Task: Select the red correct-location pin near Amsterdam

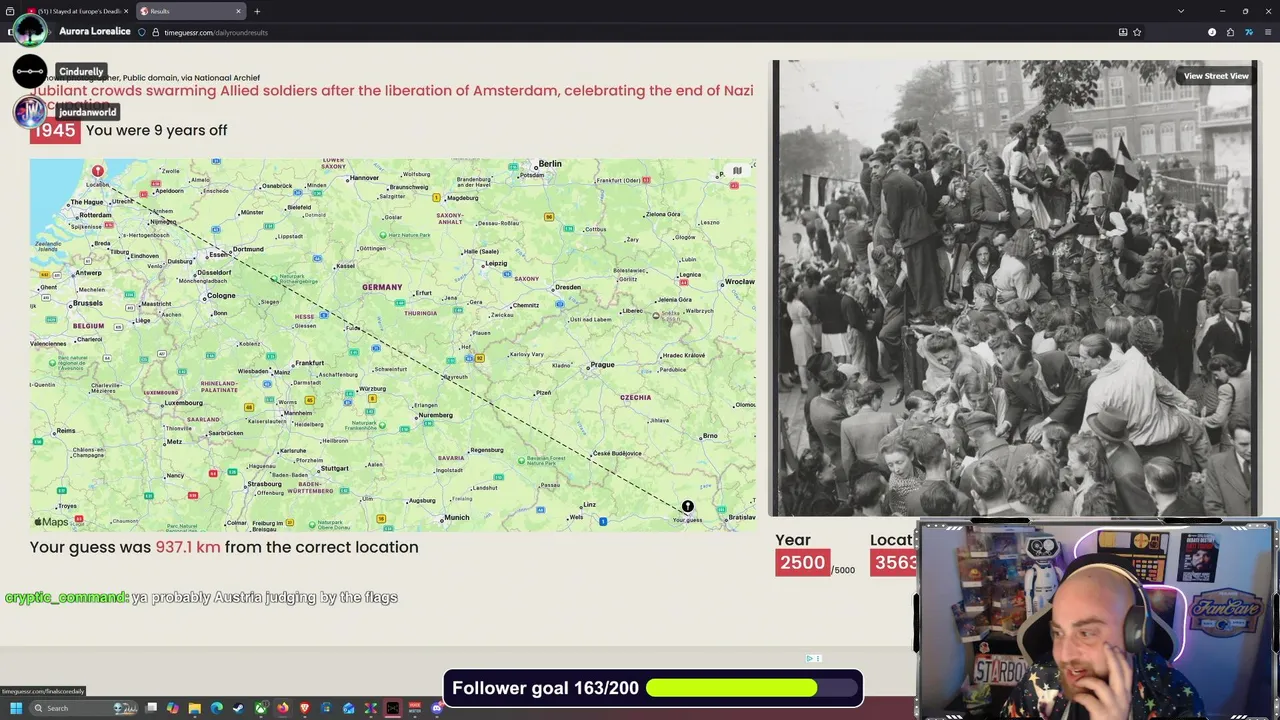Action: (x=97, y=172)
